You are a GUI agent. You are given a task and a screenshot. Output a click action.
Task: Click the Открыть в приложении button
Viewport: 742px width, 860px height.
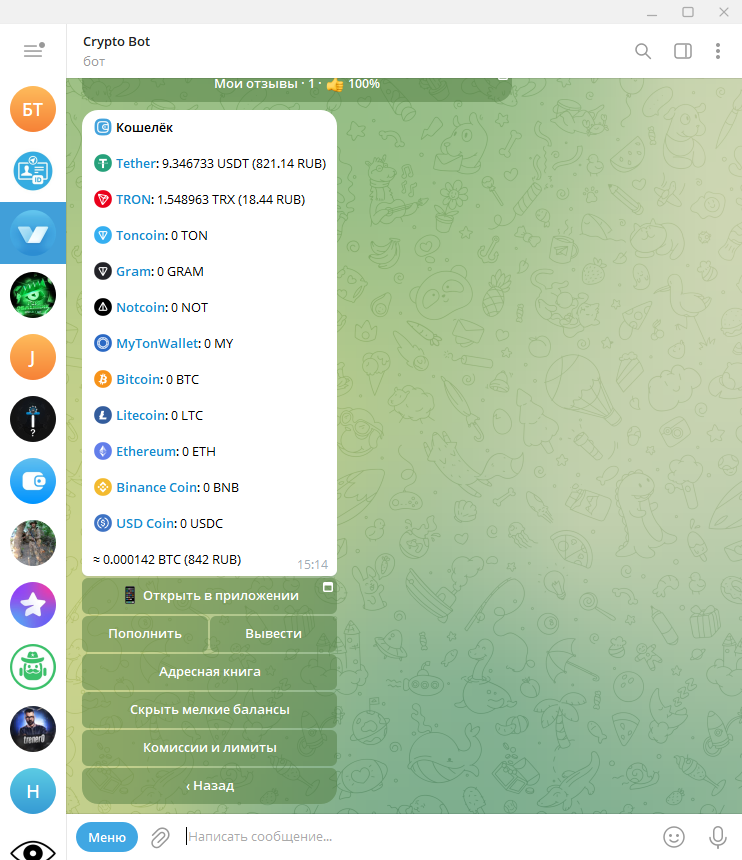[209, 596]
